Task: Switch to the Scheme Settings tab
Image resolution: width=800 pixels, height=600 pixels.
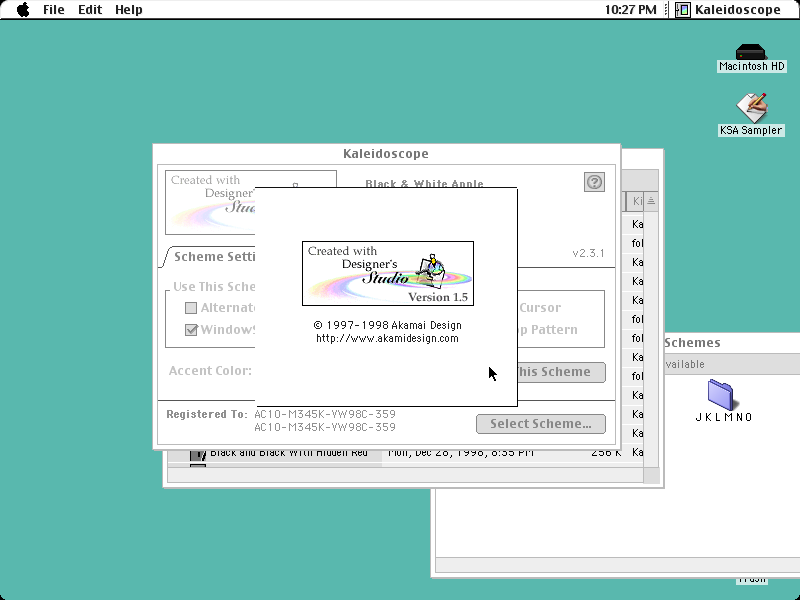Action: click(x=214, y=257)
